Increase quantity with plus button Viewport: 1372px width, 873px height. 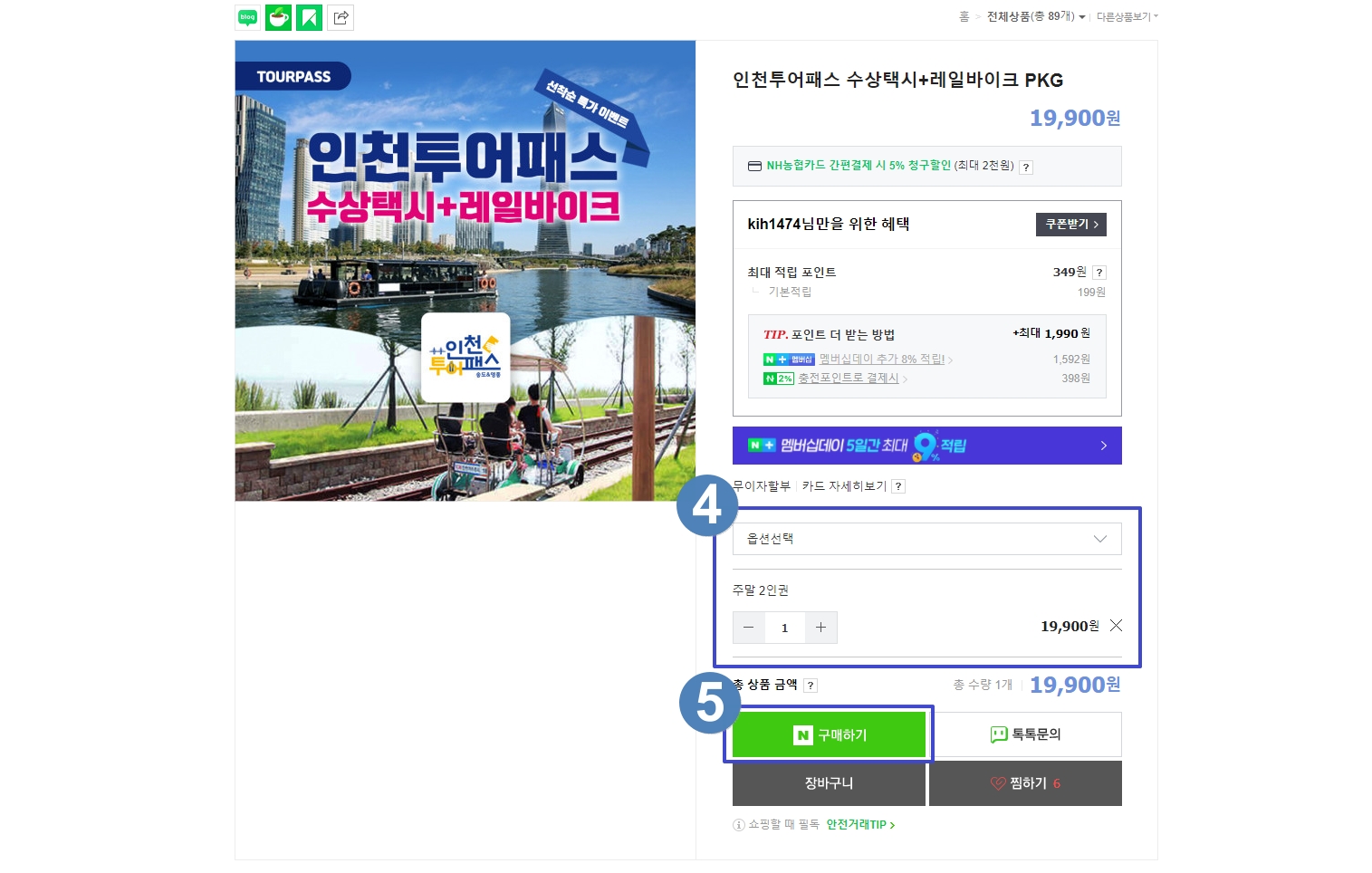820,628
